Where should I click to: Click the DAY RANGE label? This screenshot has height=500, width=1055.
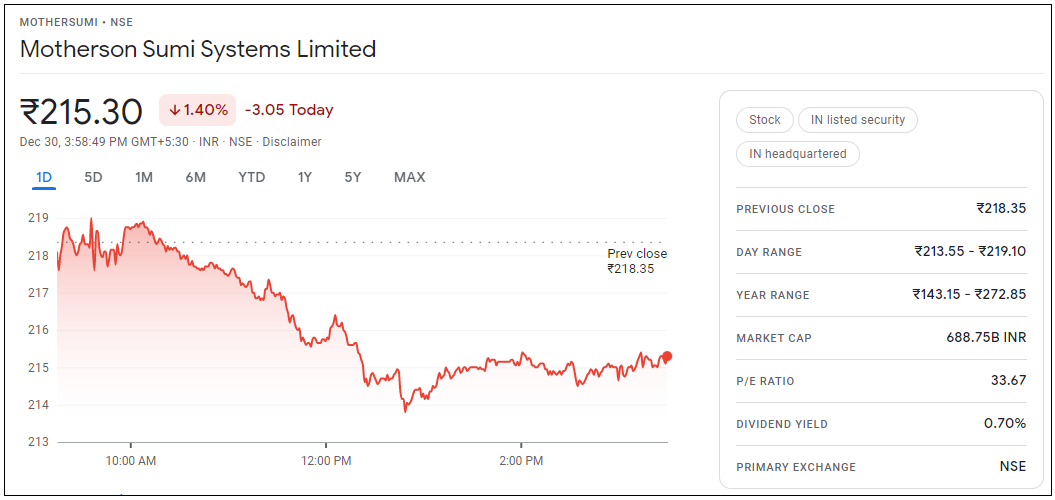point(769,252)
